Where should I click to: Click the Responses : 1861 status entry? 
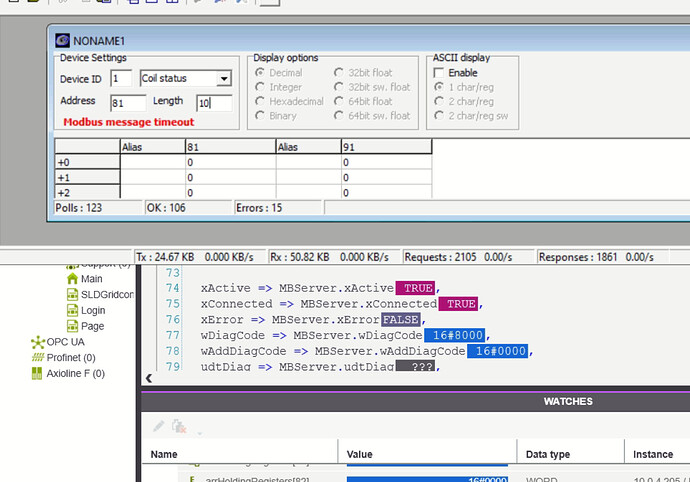click(603, 257)
